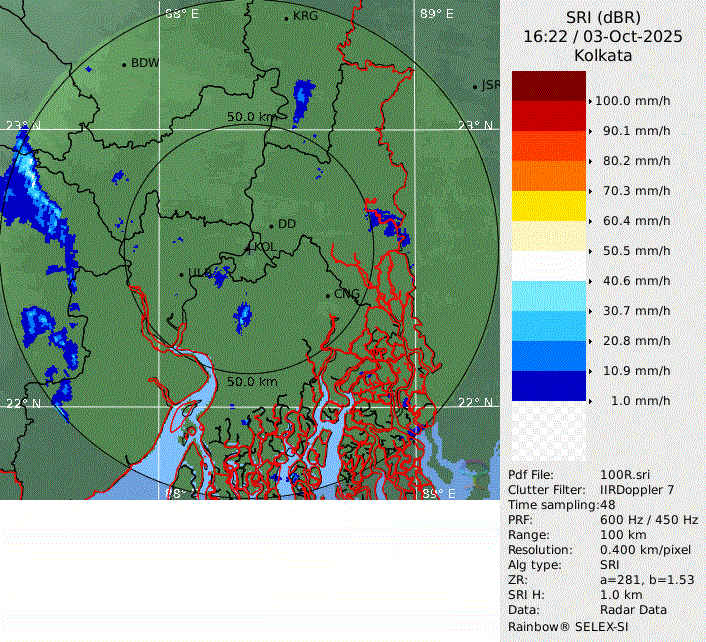Select the JSR station marker
Viewport: 706px width, 642px height.
coord(476,87)
